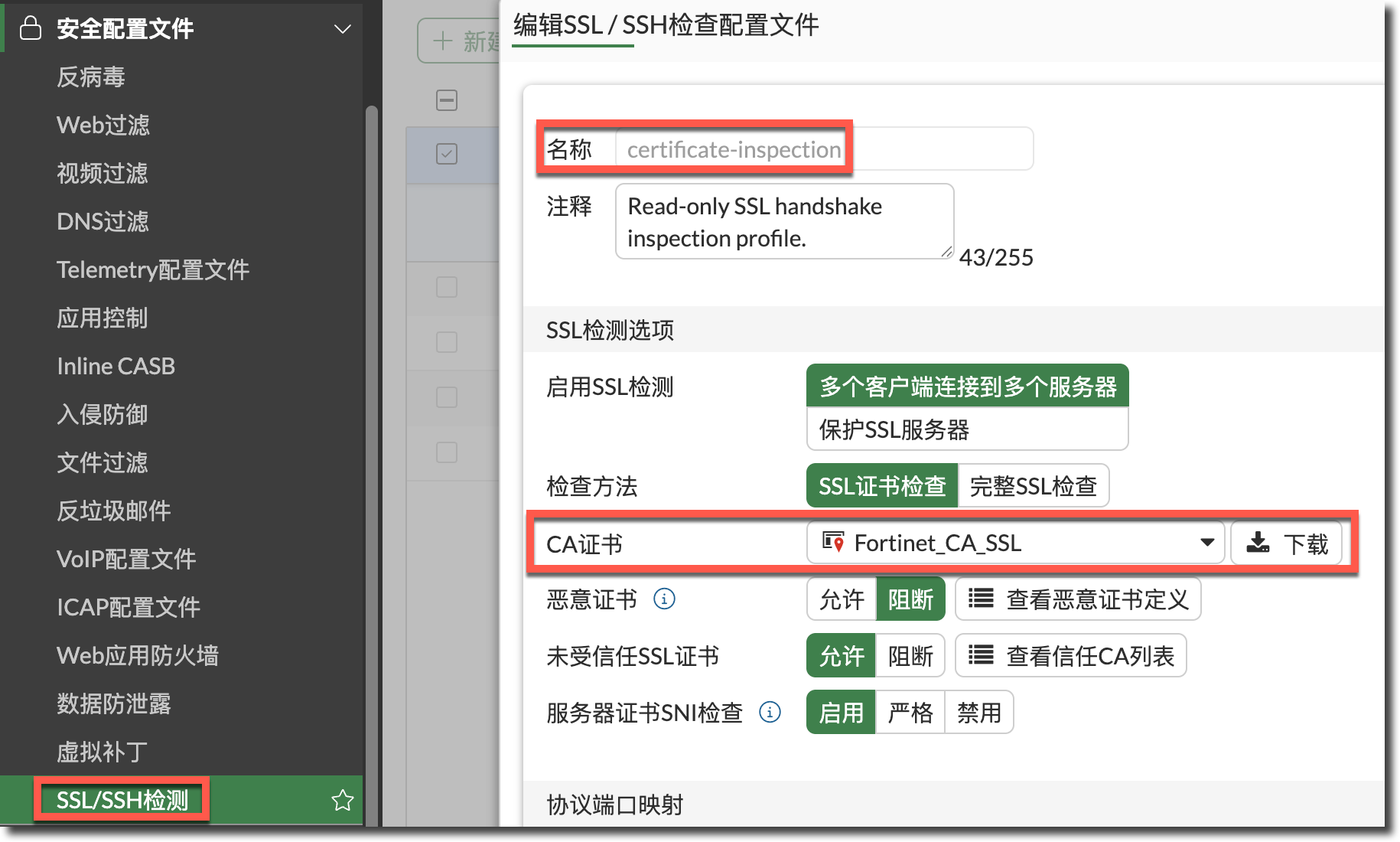The image size is (1400, 842).
Task: Select 完整SSL检查 as inspection method
Action: click(x=1033, y=486)
